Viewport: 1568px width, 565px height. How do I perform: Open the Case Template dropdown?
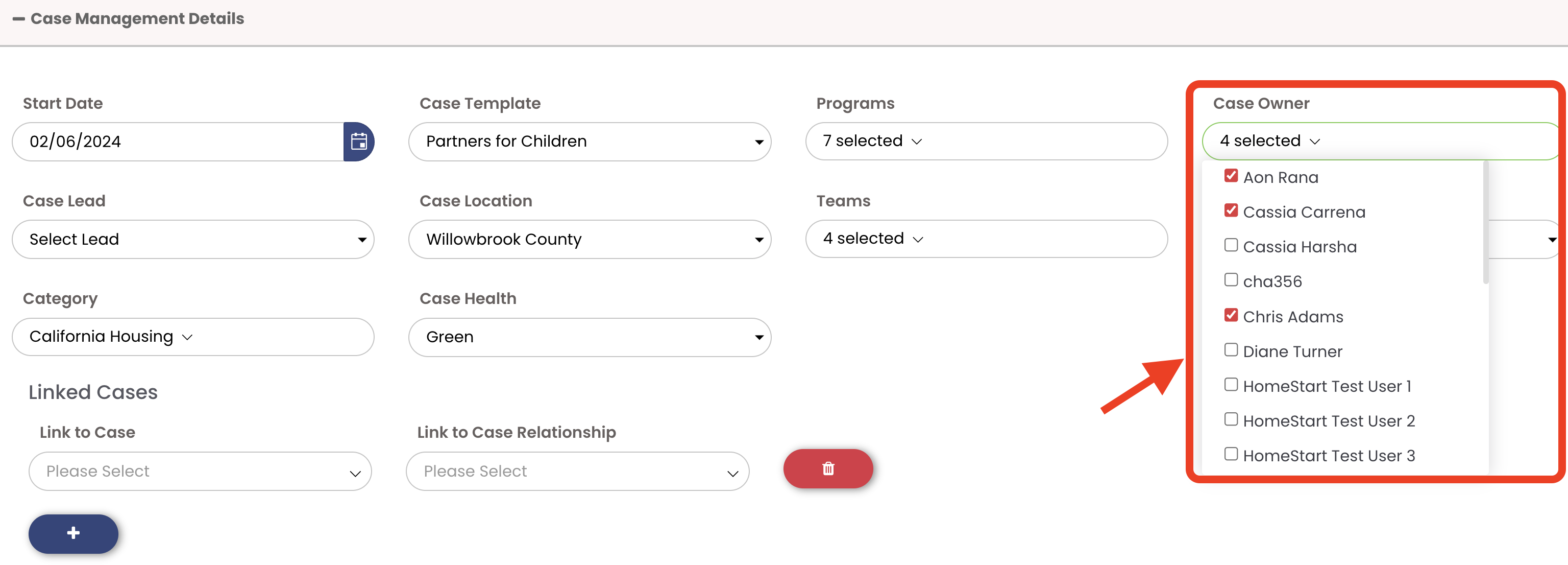589,142
